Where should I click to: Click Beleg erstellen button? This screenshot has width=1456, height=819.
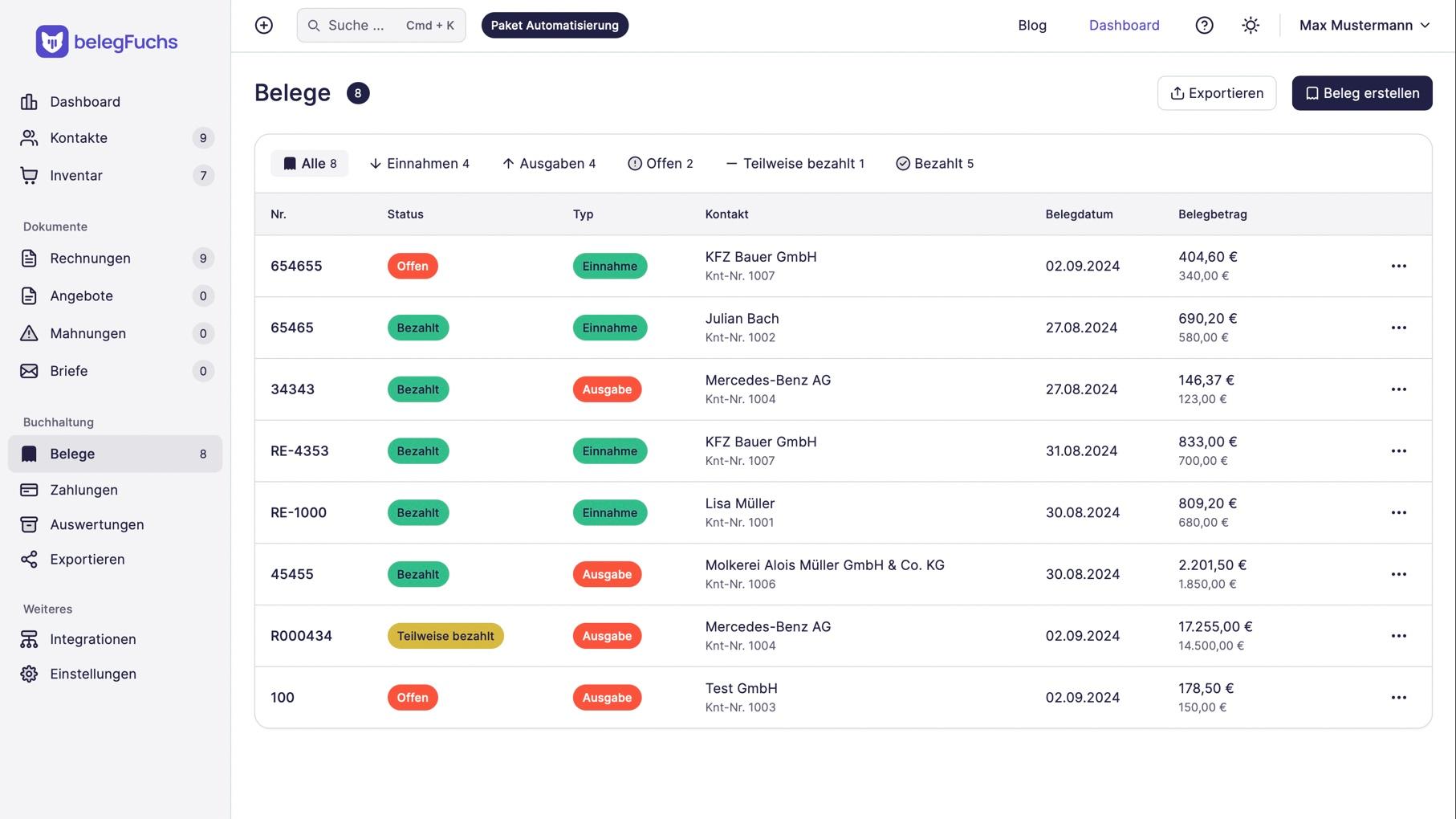pyautogui.click(x=1362, y=93)
